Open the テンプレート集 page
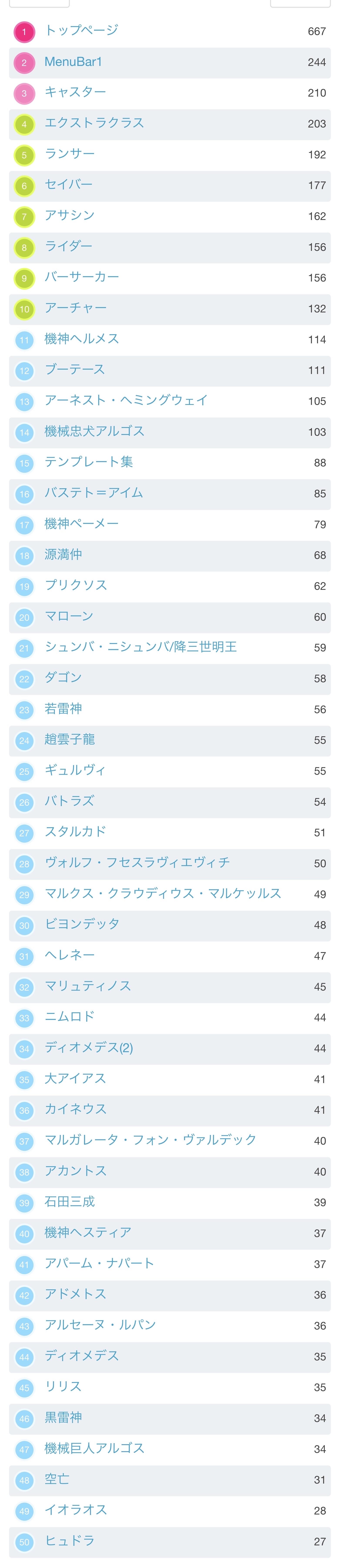340x1568 pixels. (x=89, y=462)
